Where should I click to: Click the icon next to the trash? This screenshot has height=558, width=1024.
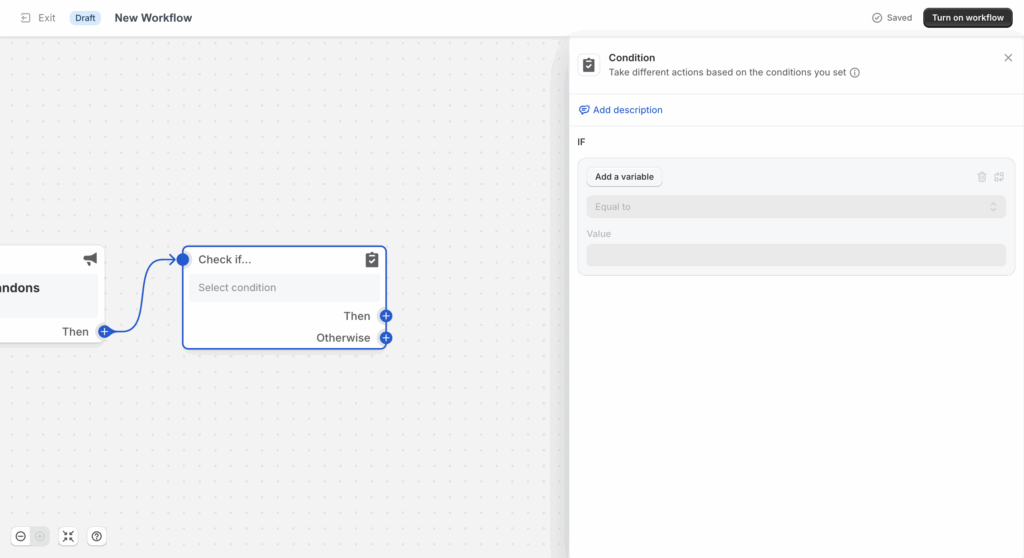[x=999, y=176]
